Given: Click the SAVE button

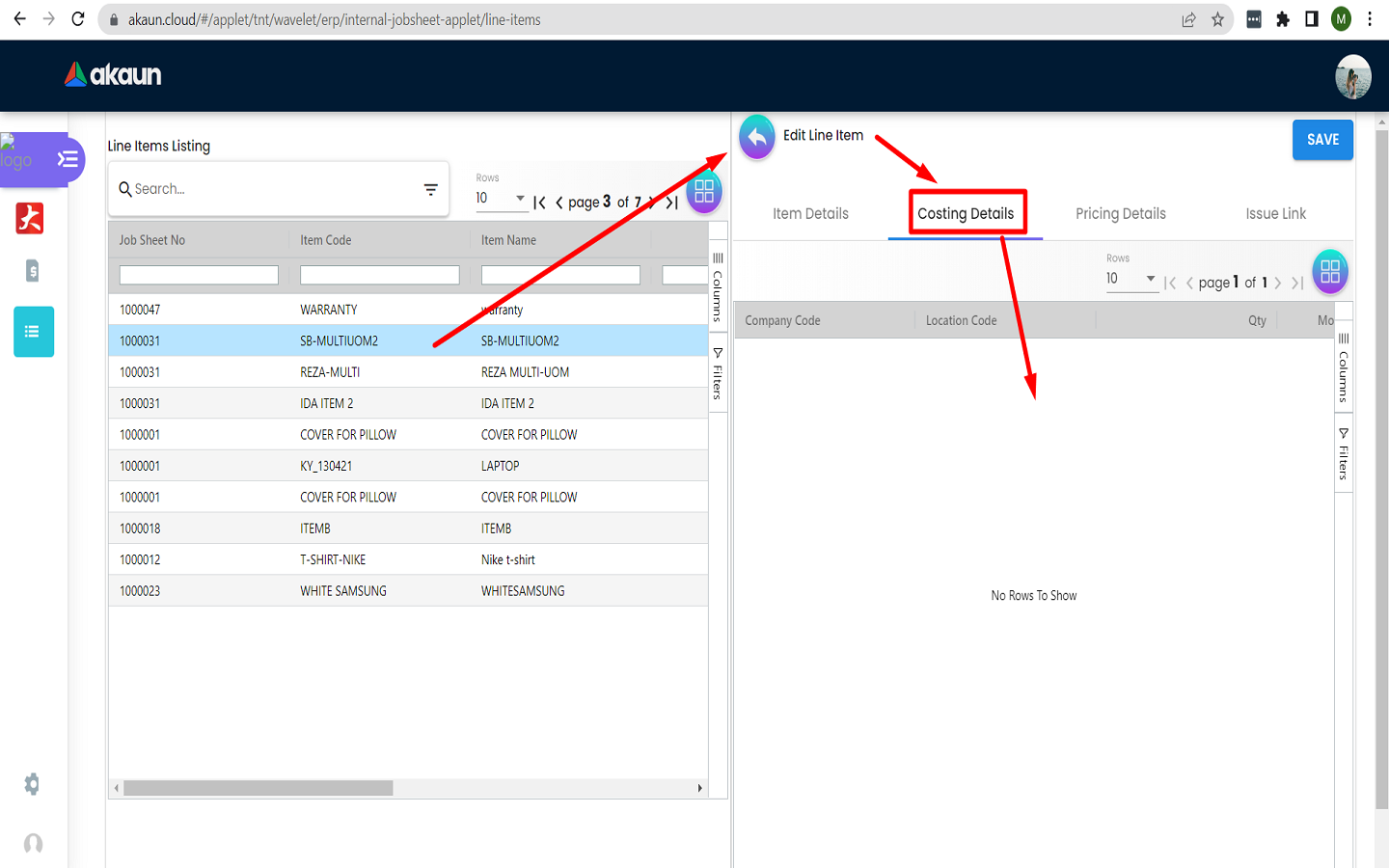Looking at the screenshot, I should (x=1322, y=140).
